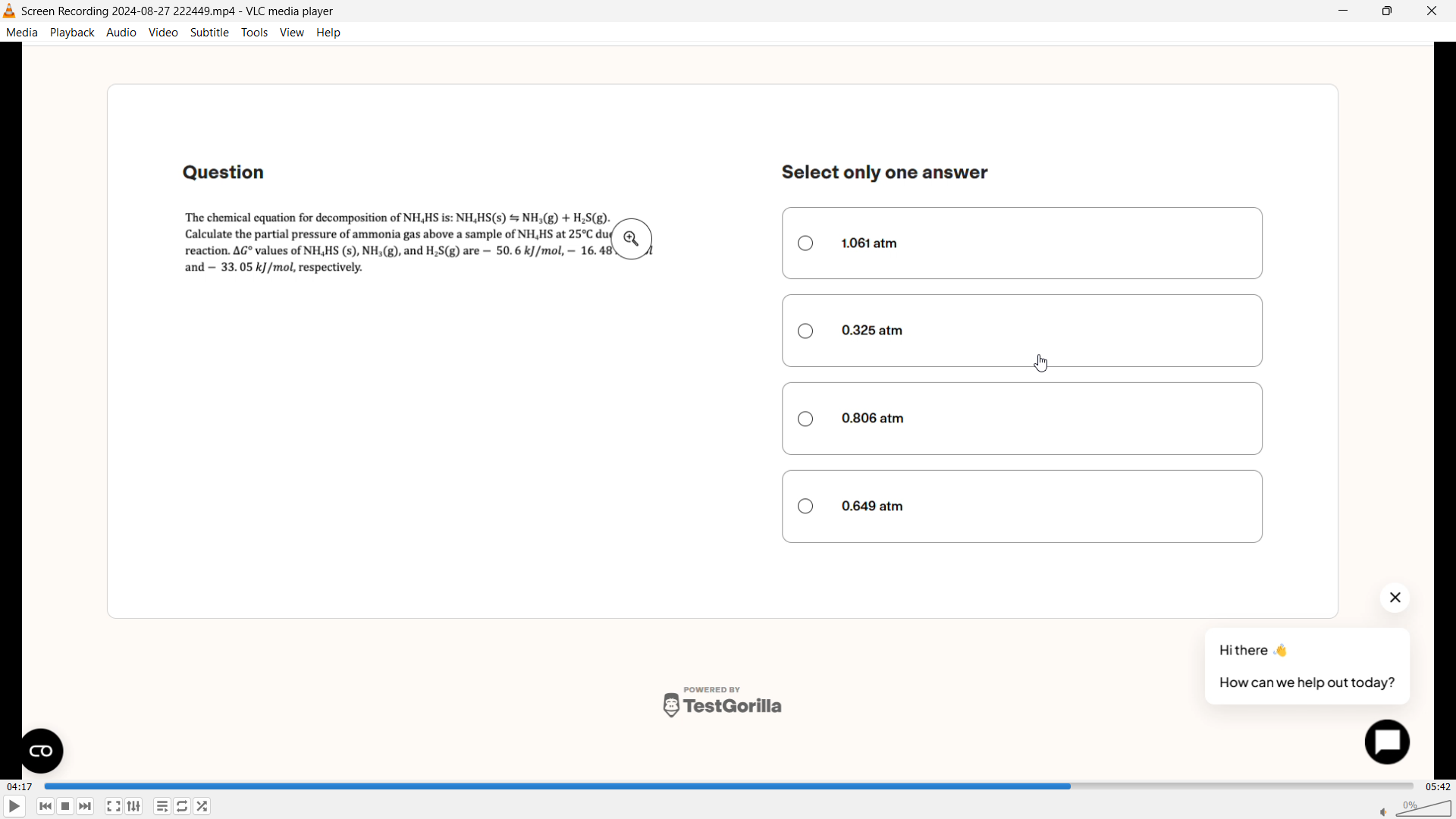Select the 0.649 atm answer
Image resolution: width=1456 pixels, height=819 pixels.
point(1022,507)
